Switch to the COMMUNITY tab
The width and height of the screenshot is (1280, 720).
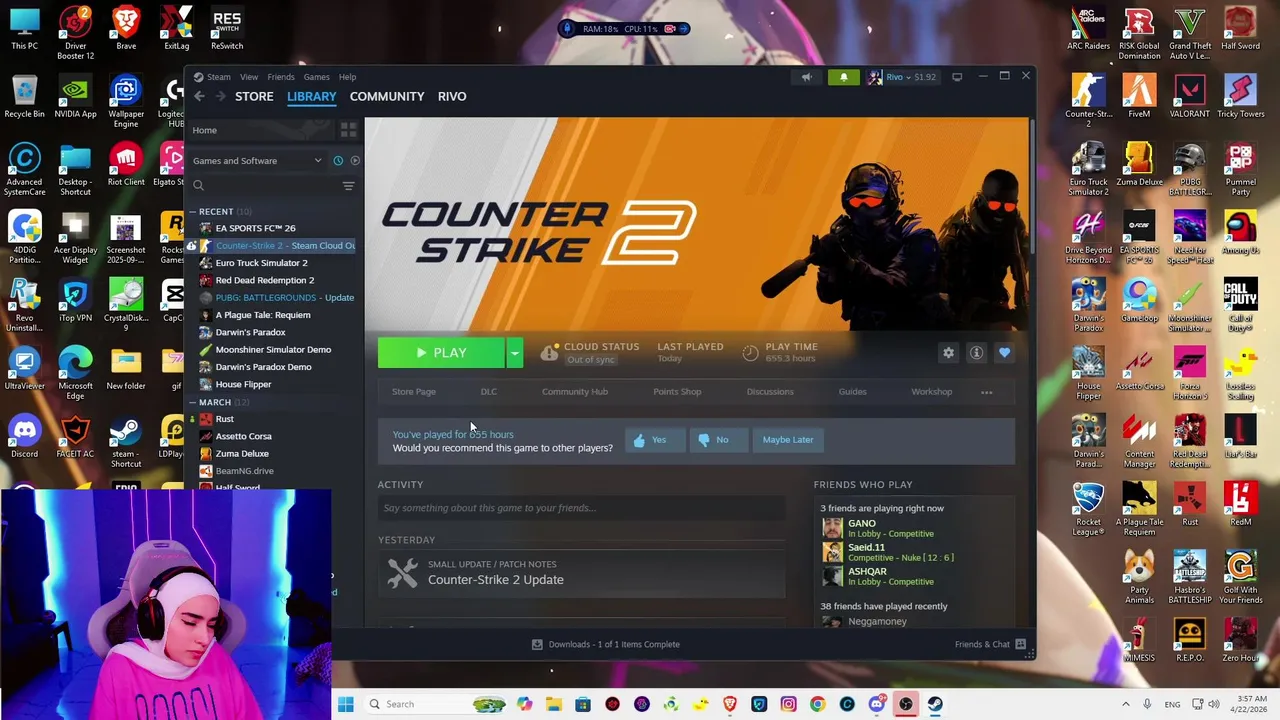387,97
